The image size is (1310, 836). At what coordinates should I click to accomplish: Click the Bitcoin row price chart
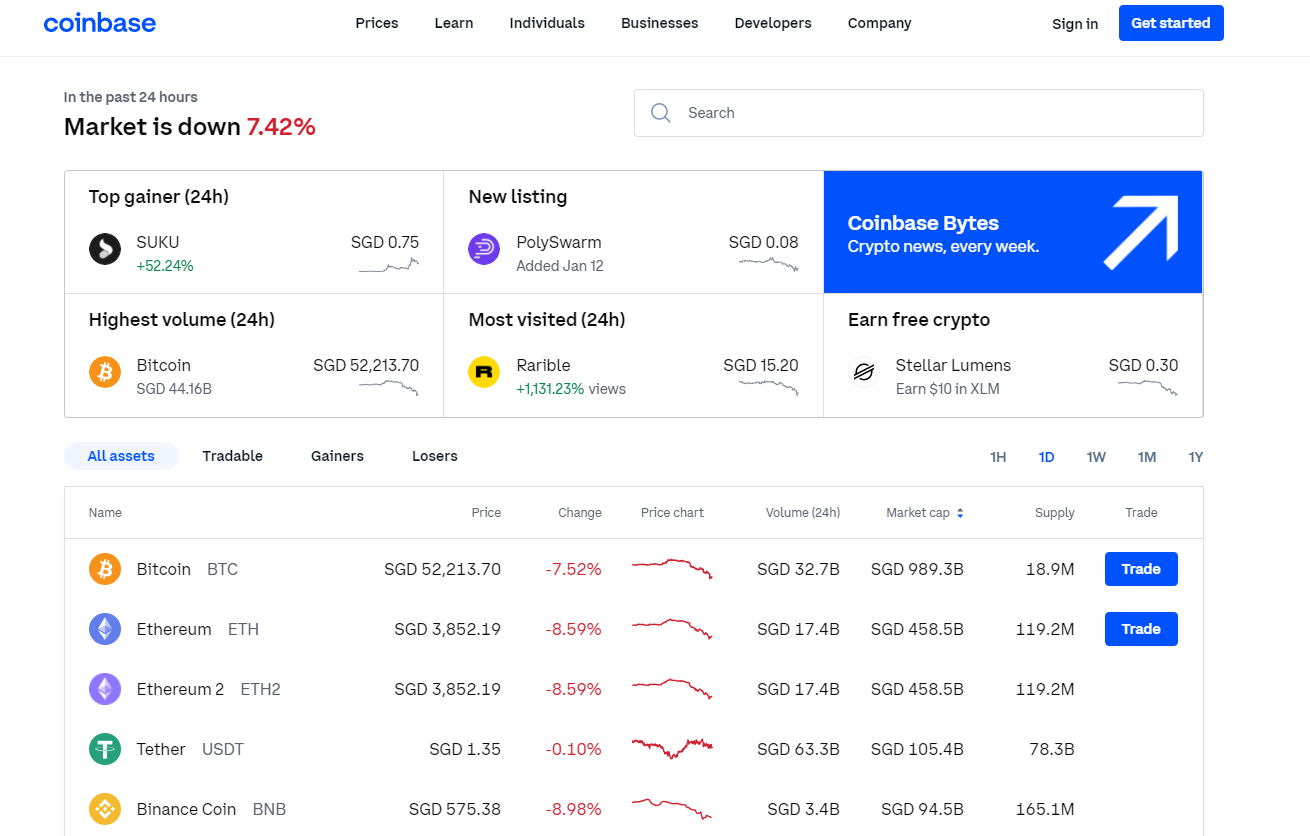tap(672, 569)
